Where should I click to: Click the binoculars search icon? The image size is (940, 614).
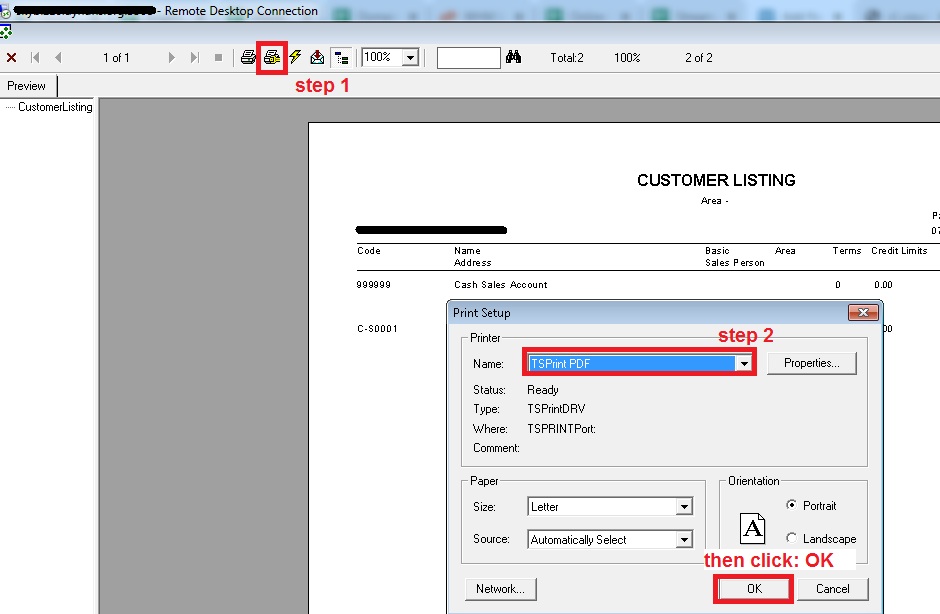coord(514,58)
